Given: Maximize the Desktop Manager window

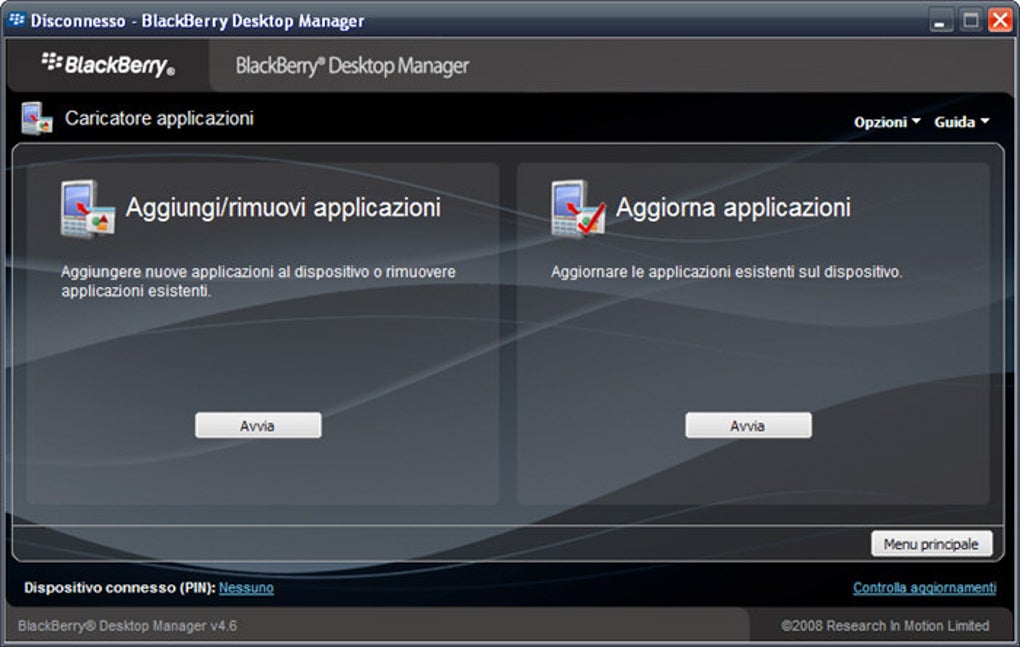Looking at the screenshot, I should tap(970, 20).
